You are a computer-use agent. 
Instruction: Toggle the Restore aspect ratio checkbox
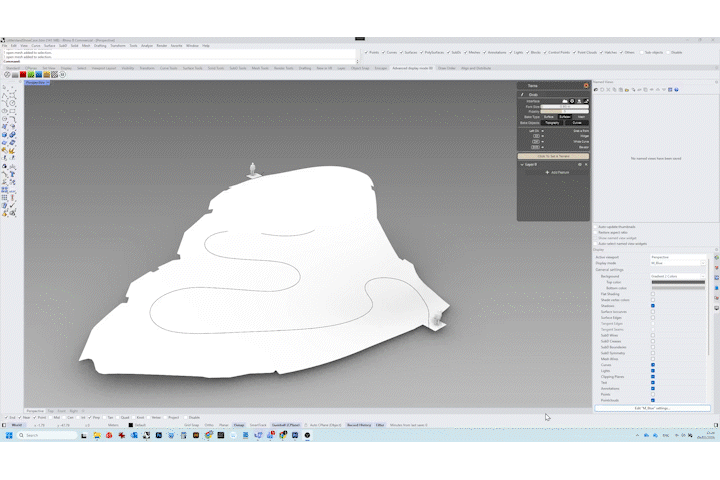coord(596,232)
